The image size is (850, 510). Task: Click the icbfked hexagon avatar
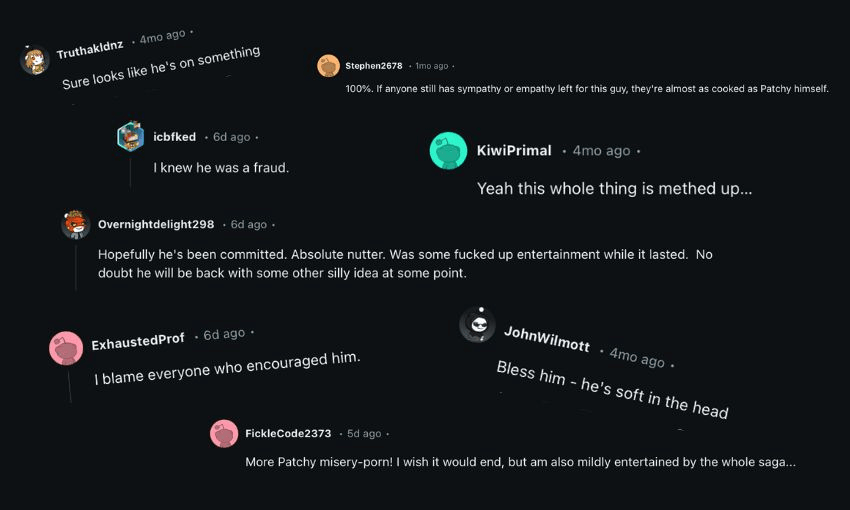(x=131, y=137)
